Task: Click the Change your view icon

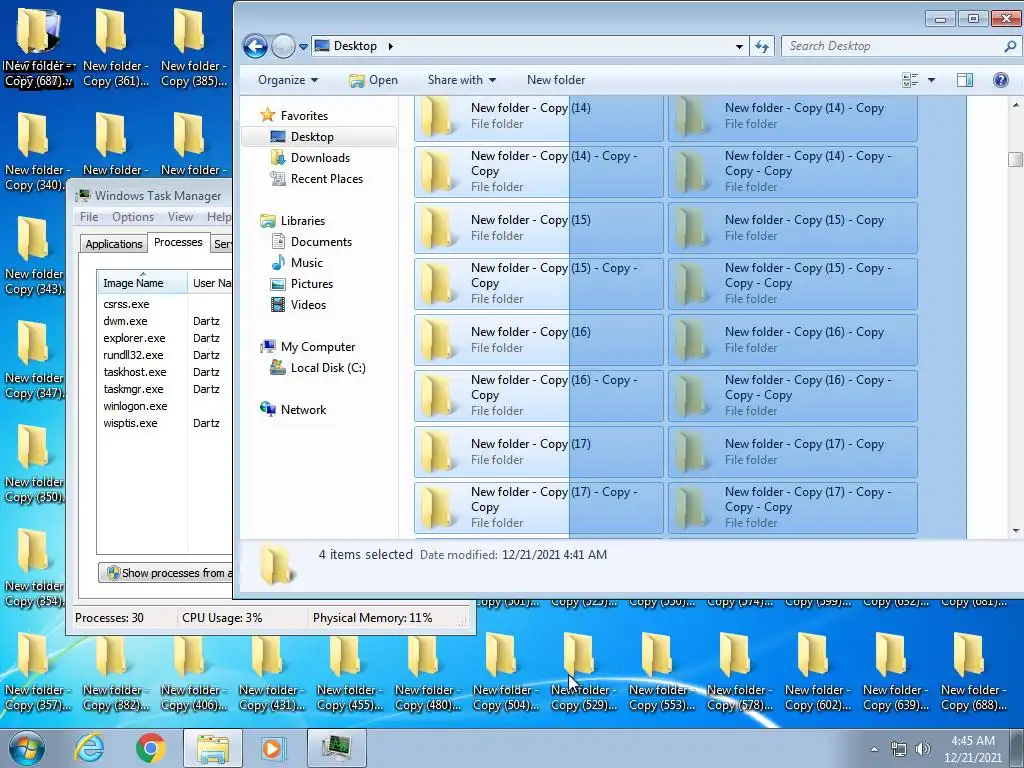Action: coord(910,80)
